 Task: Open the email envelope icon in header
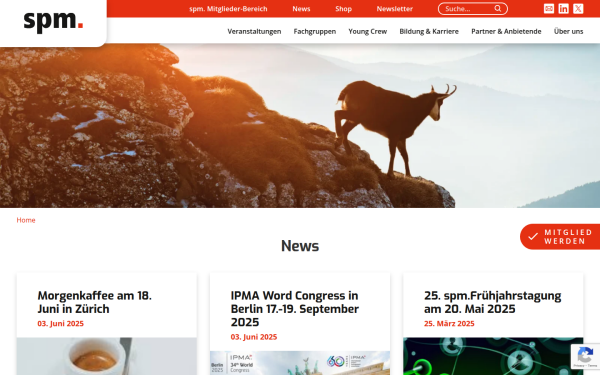click(x=549, y=8)
